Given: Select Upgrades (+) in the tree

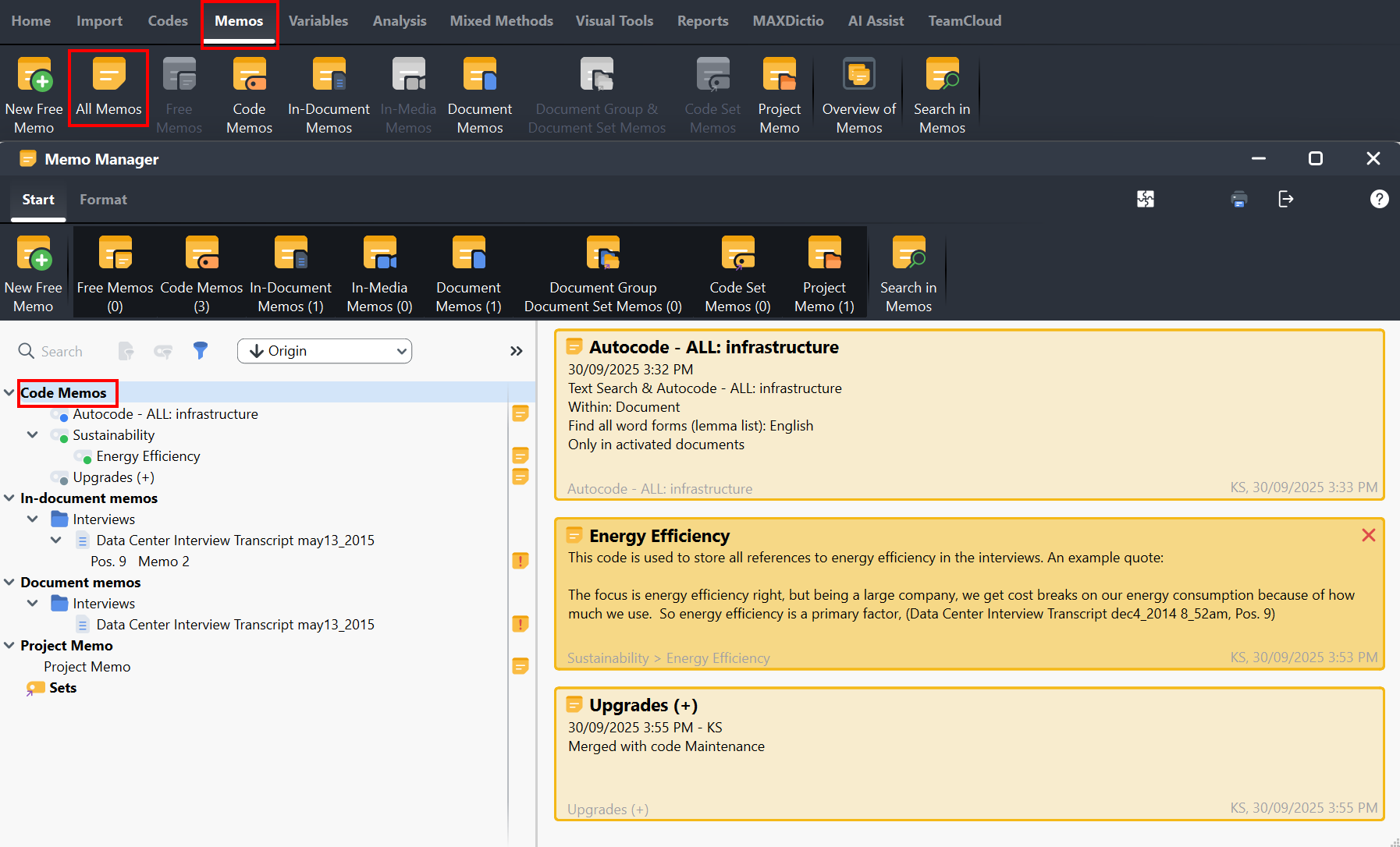Looking at the screenshot, I should coord(114,477).
